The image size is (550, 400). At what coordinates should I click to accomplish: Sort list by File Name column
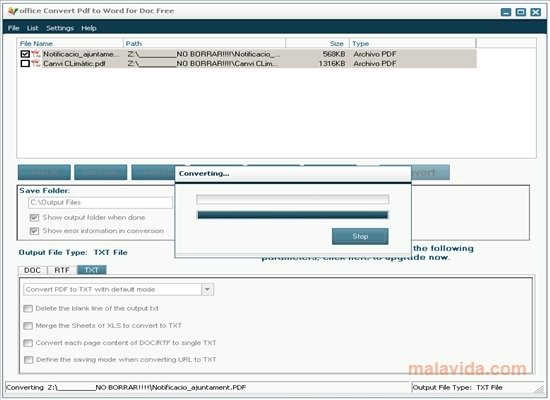tap(70, 44)
